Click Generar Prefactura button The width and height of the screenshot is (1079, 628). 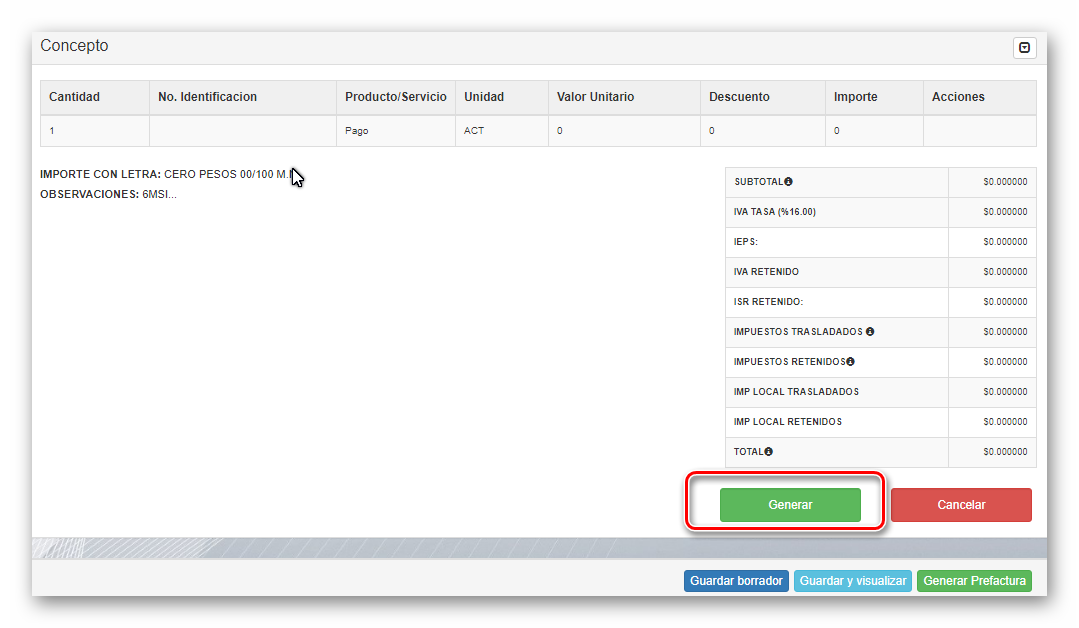pyautogui.click(x=974, y=581)
